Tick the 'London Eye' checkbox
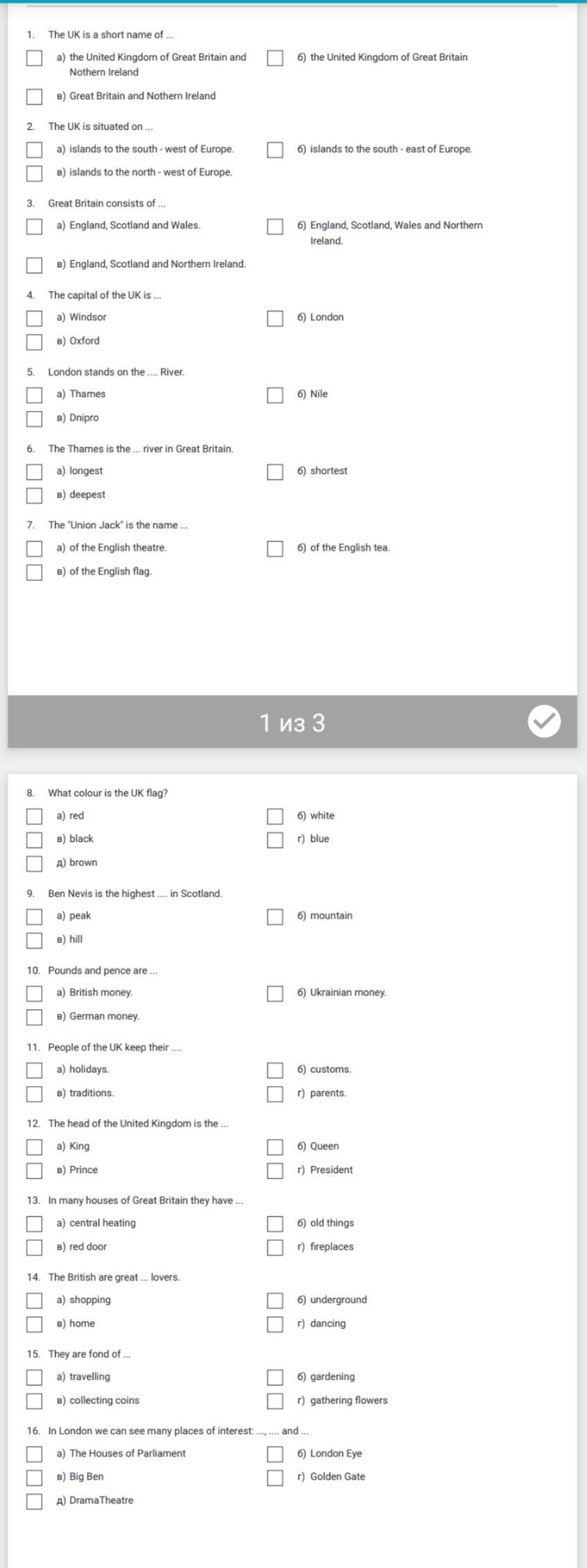 (x=275, y=1454)
